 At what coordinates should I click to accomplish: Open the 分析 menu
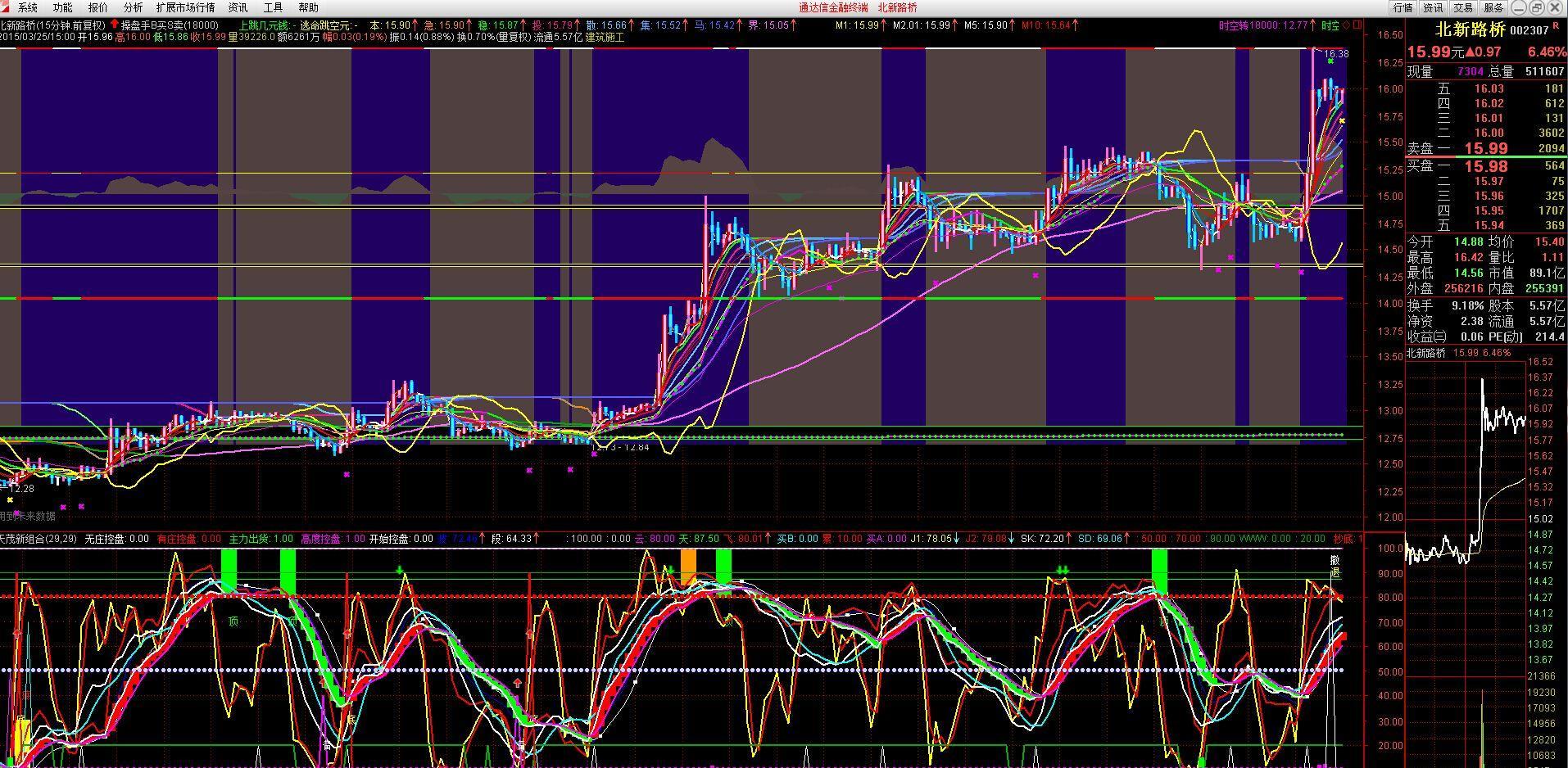(x=133, y=7)
